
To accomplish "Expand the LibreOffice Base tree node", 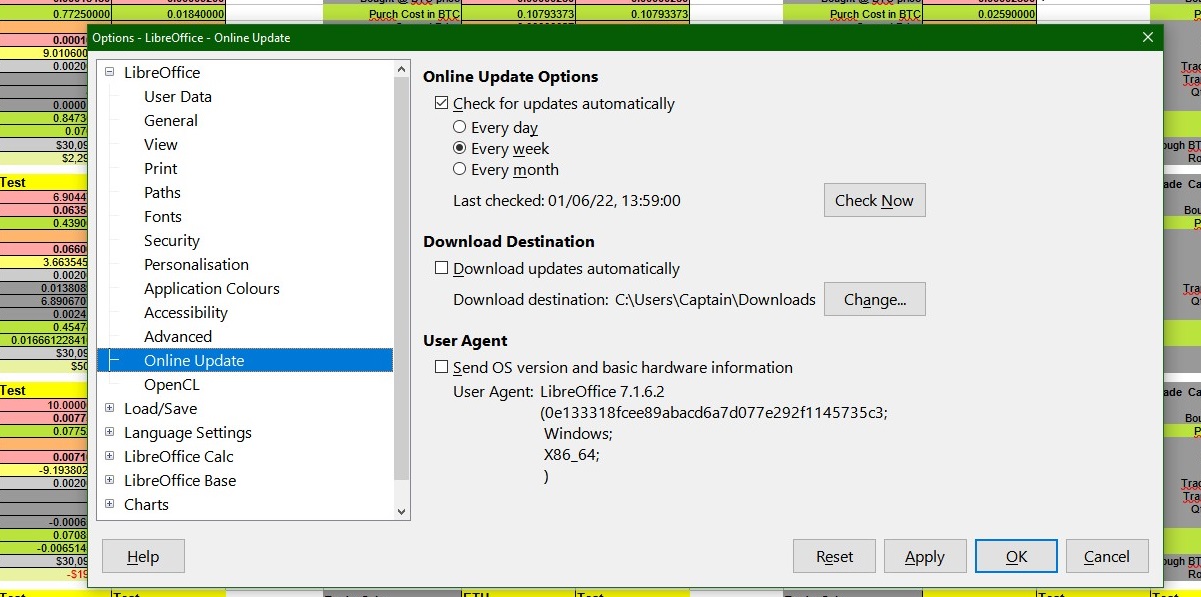I will (110, 480).
